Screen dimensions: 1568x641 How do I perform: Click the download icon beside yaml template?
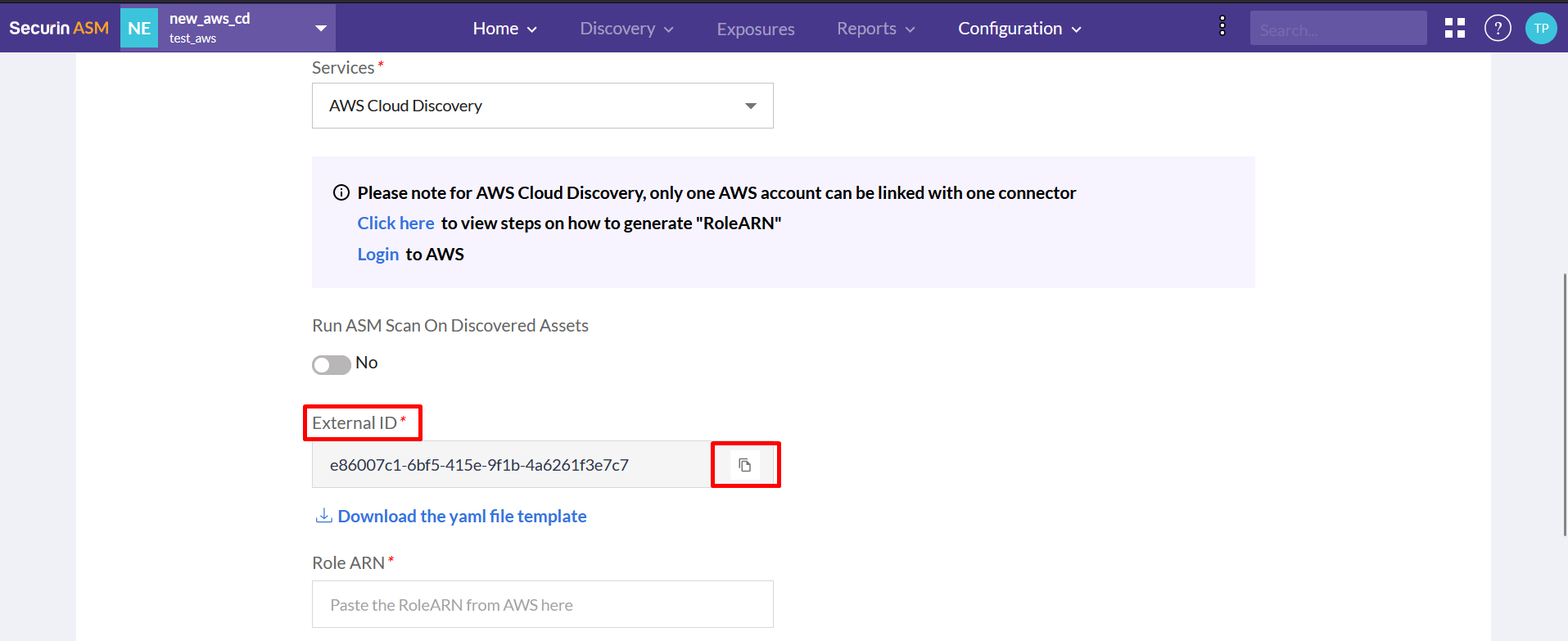coord(324,516)
